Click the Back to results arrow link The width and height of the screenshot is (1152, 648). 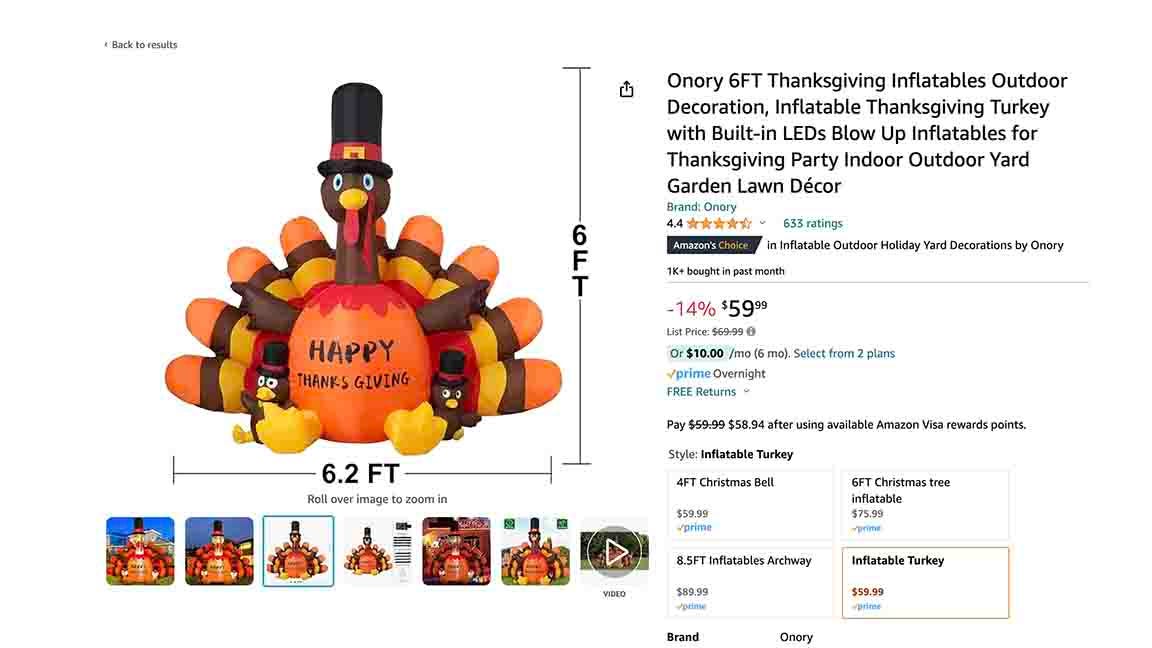pyautogui.click(x=140, y=45)
